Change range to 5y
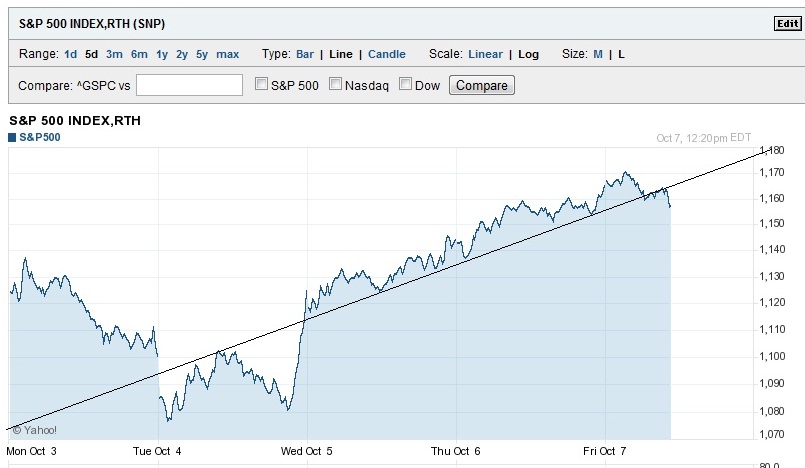Viewport: 805px width, 468px height. [202, 54]
